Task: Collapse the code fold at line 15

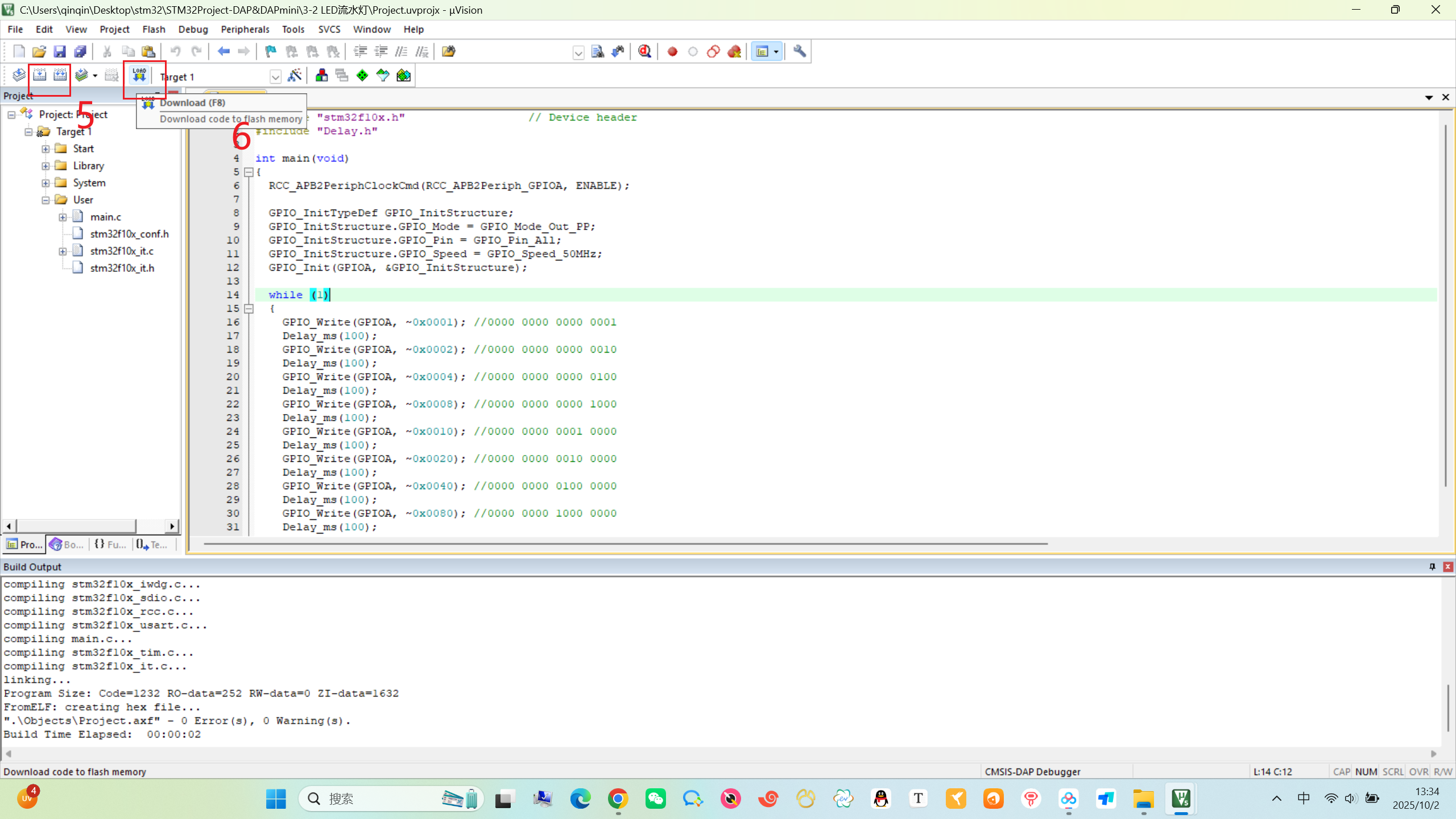Action: pyautogui.click(x=249, y=309)
